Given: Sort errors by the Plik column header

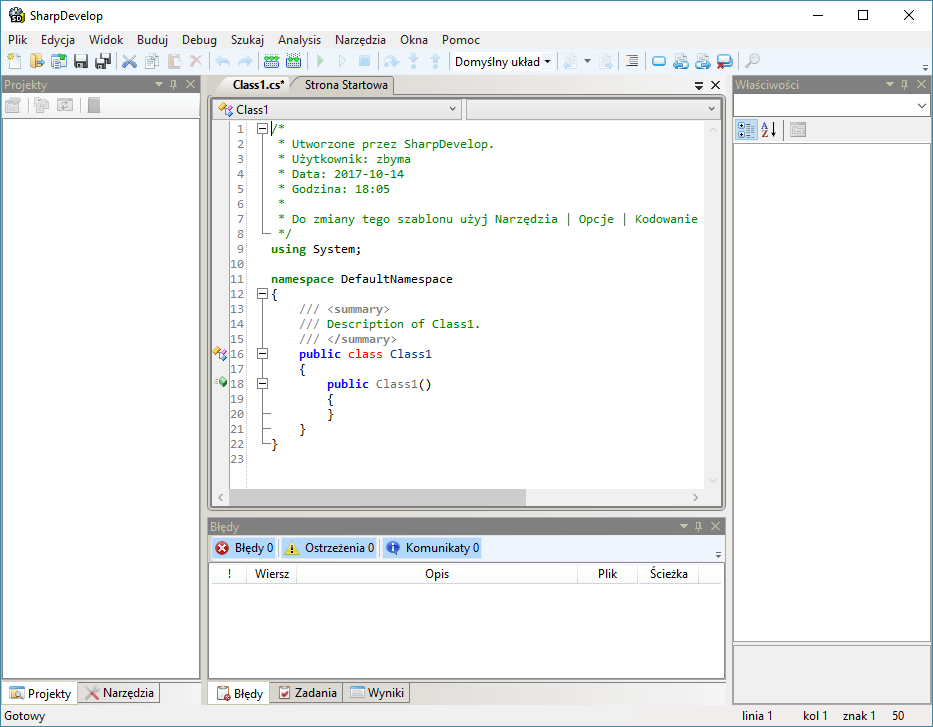Looking at the screenshot, I should (608, 574).
